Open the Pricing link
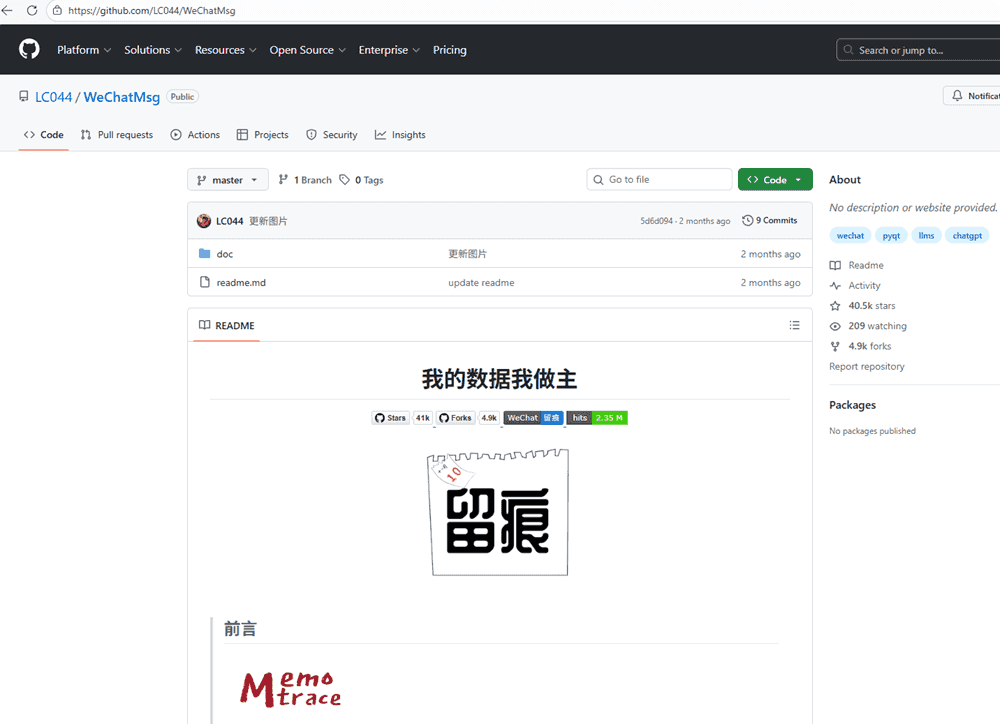The width and height of the screenshot is (1000, 724). click(x=449, y=50)
